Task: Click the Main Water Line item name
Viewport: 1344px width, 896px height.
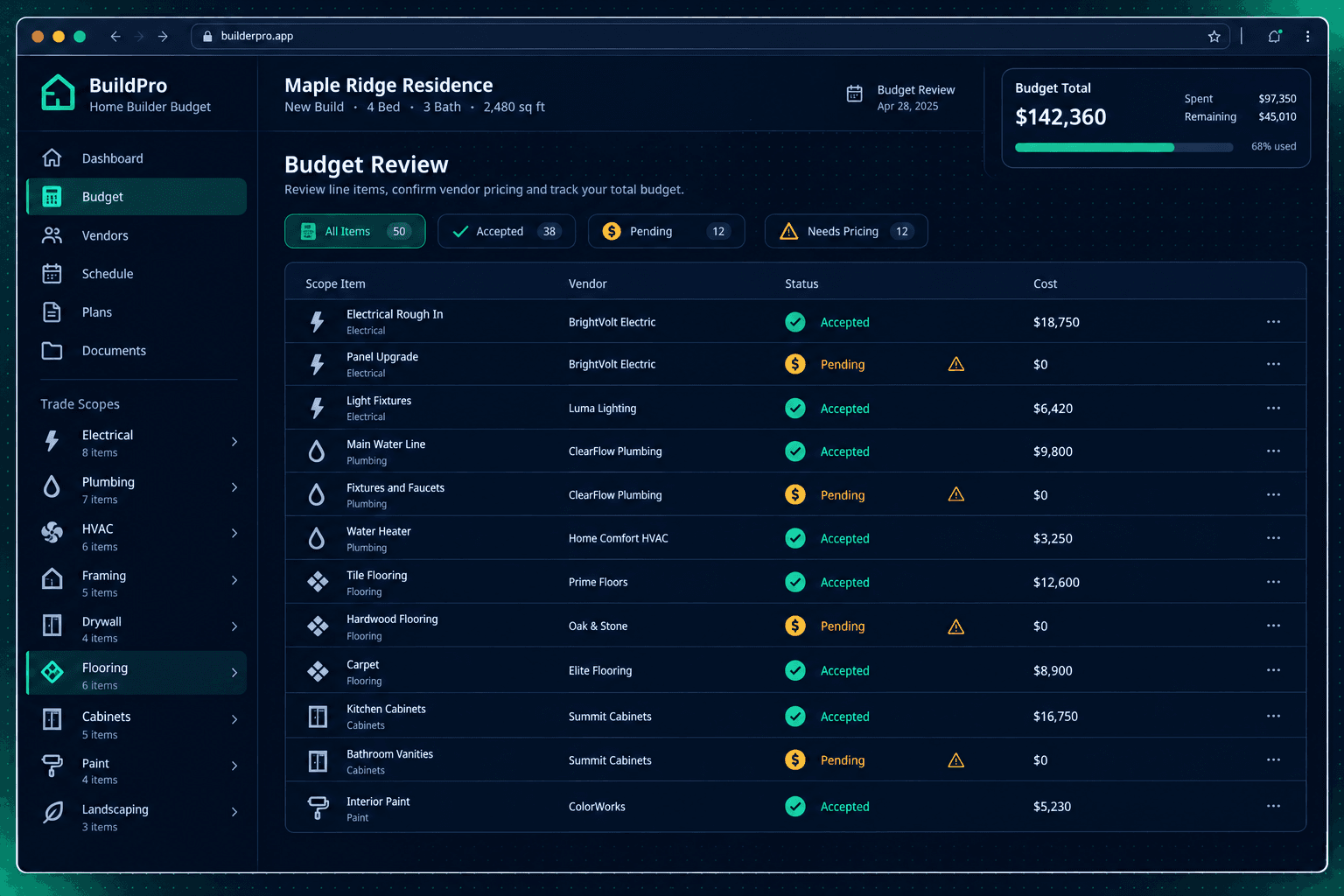Action: click(386, 444)
